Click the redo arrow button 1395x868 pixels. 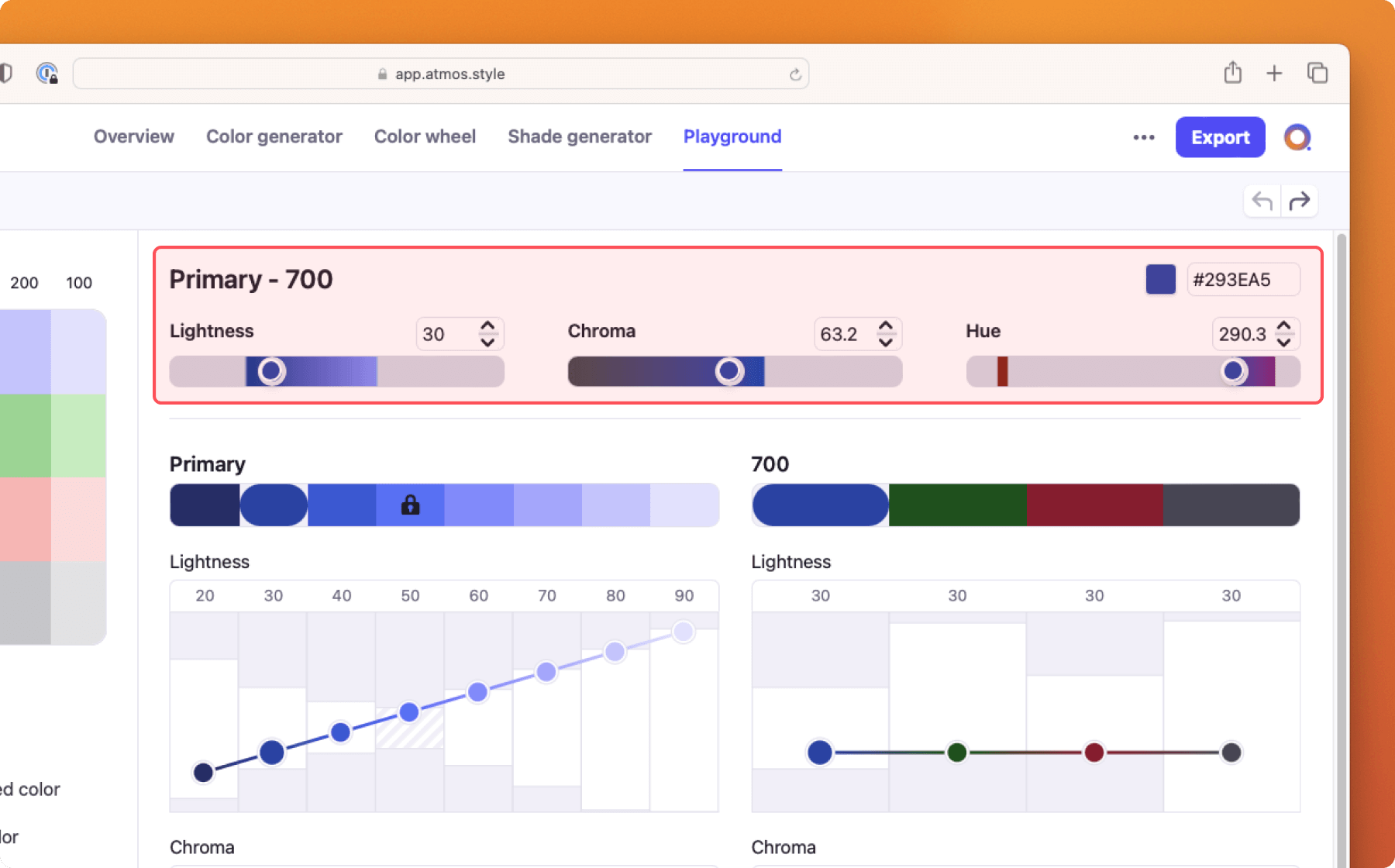1300,201
